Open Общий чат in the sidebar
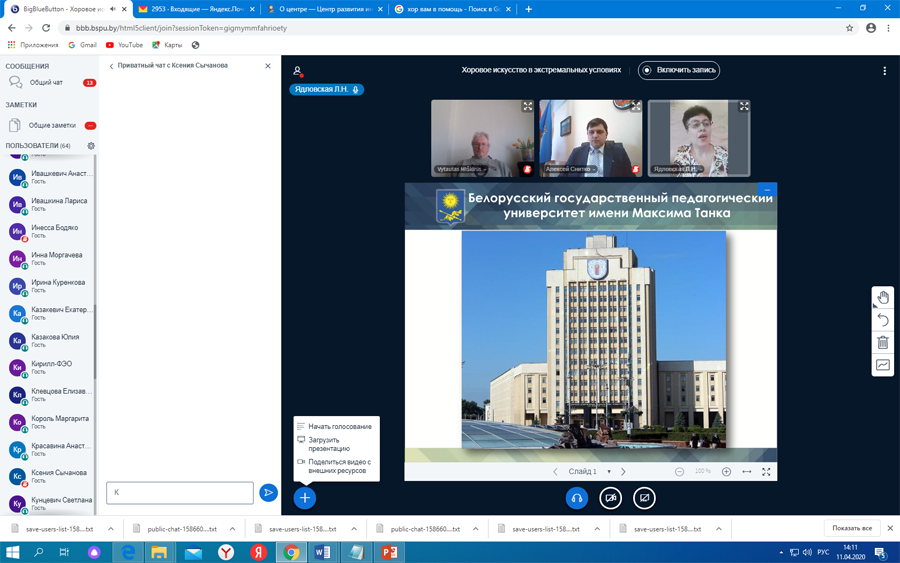 coord(46,82)
